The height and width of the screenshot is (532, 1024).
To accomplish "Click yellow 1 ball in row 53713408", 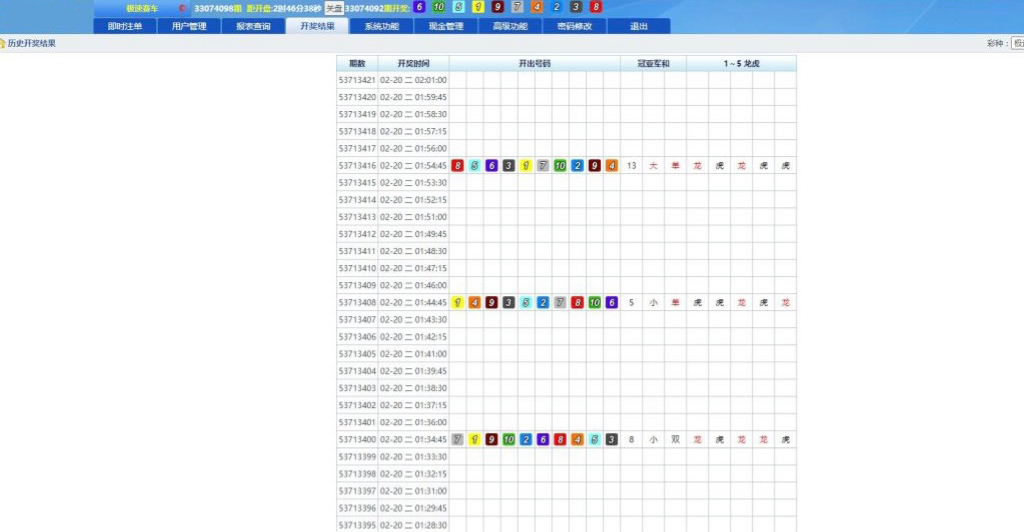I will (458, 302).
